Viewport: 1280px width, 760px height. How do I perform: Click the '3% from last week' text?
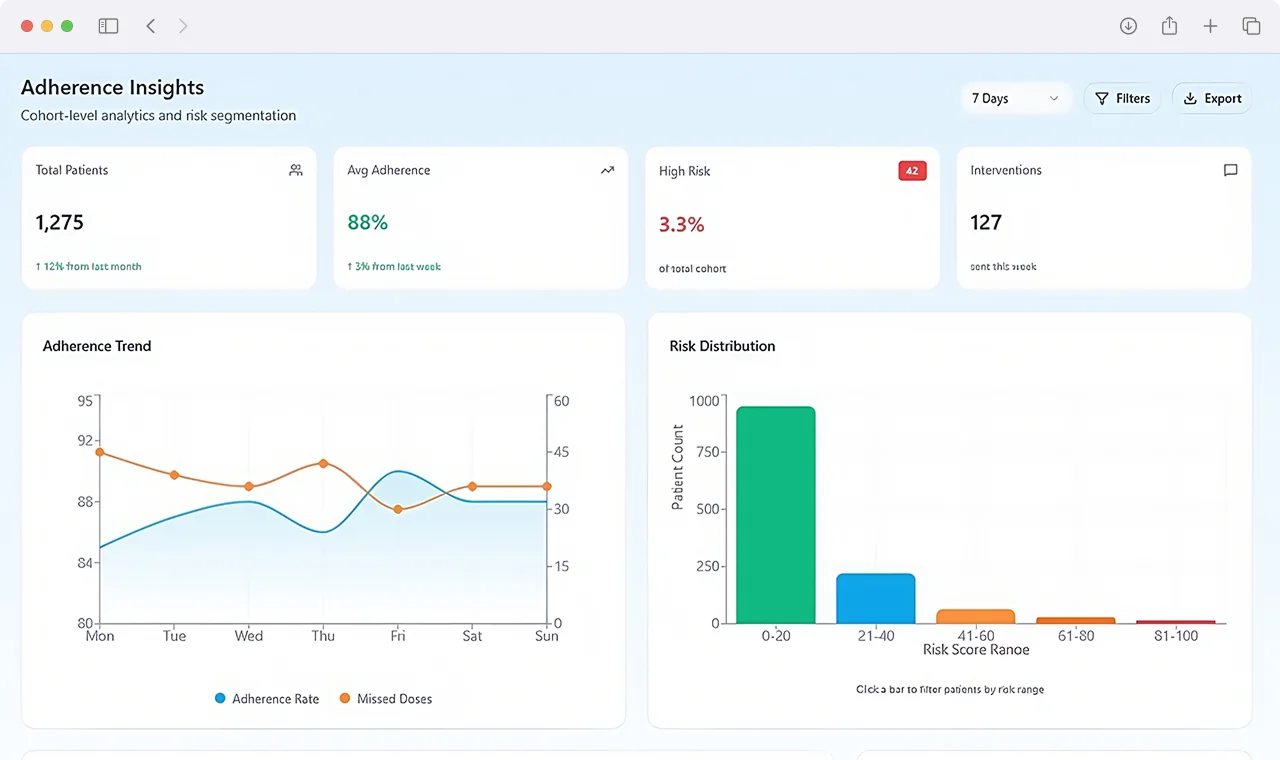click(x=398, y=267)
